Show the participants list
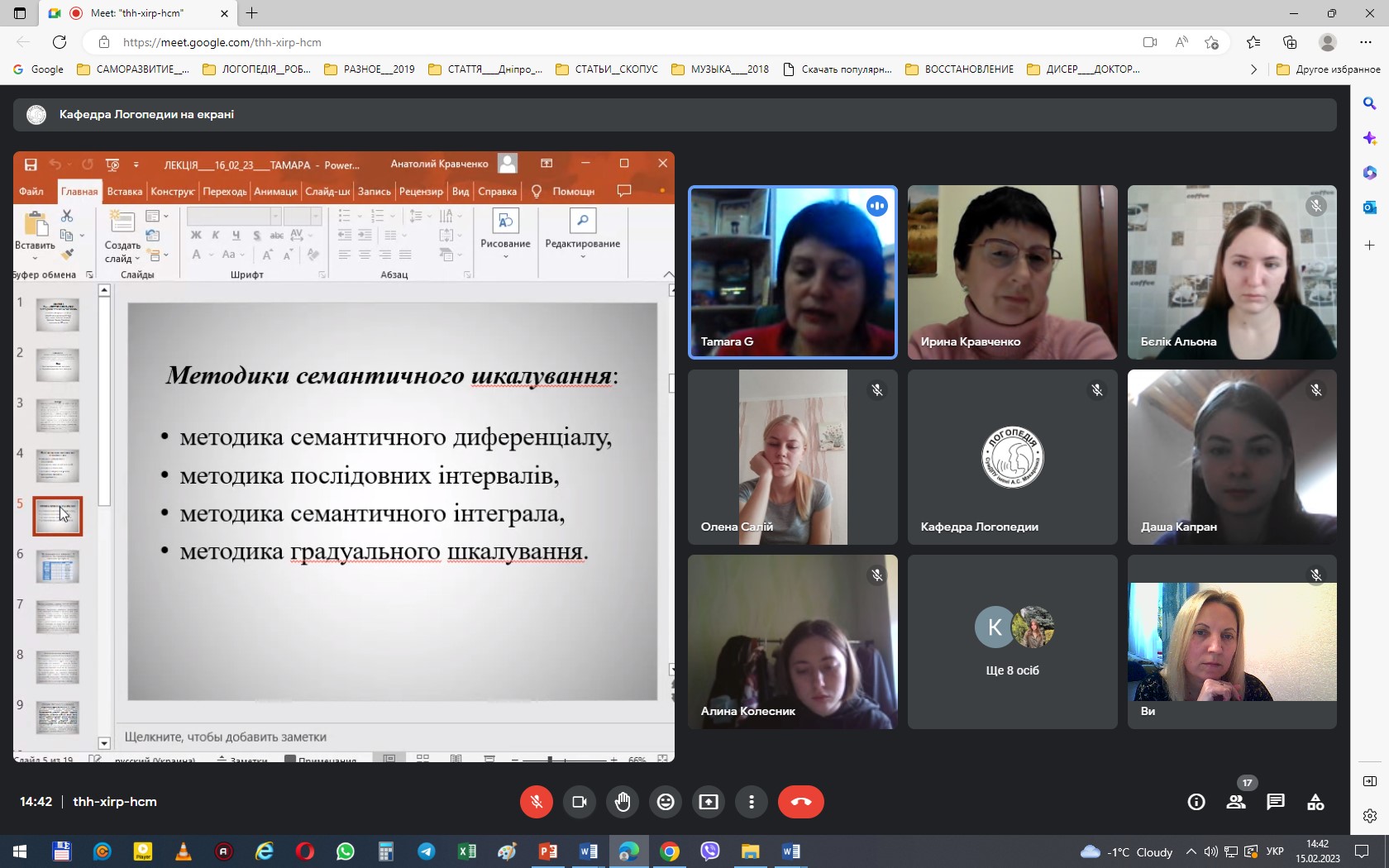 pyautogui.click(x=1236, y=802)
